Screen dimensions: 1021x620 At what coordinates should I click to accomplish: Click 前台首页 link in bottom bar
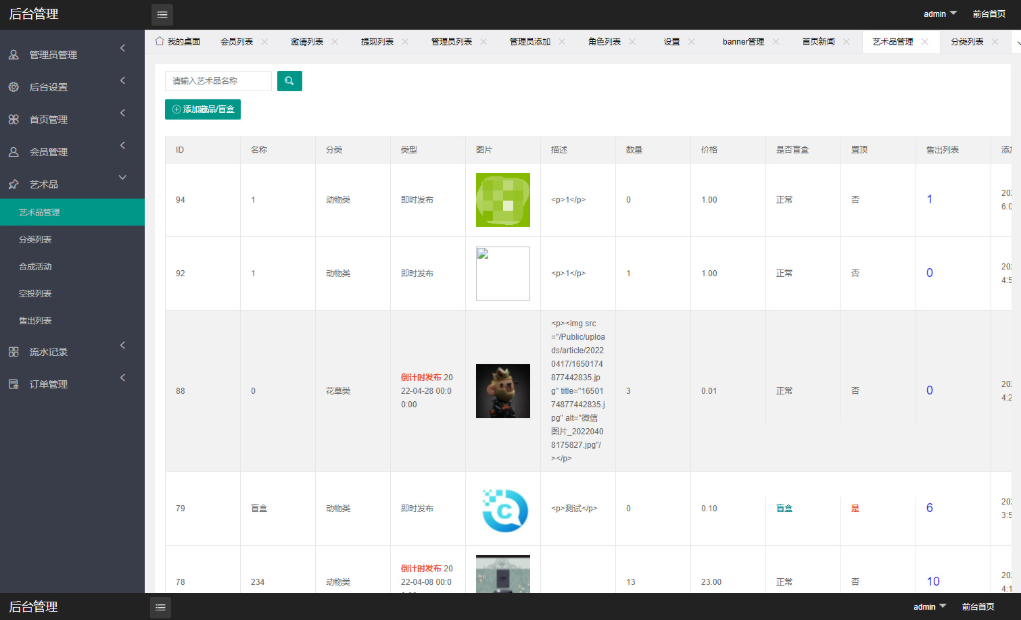coord(978,607)
